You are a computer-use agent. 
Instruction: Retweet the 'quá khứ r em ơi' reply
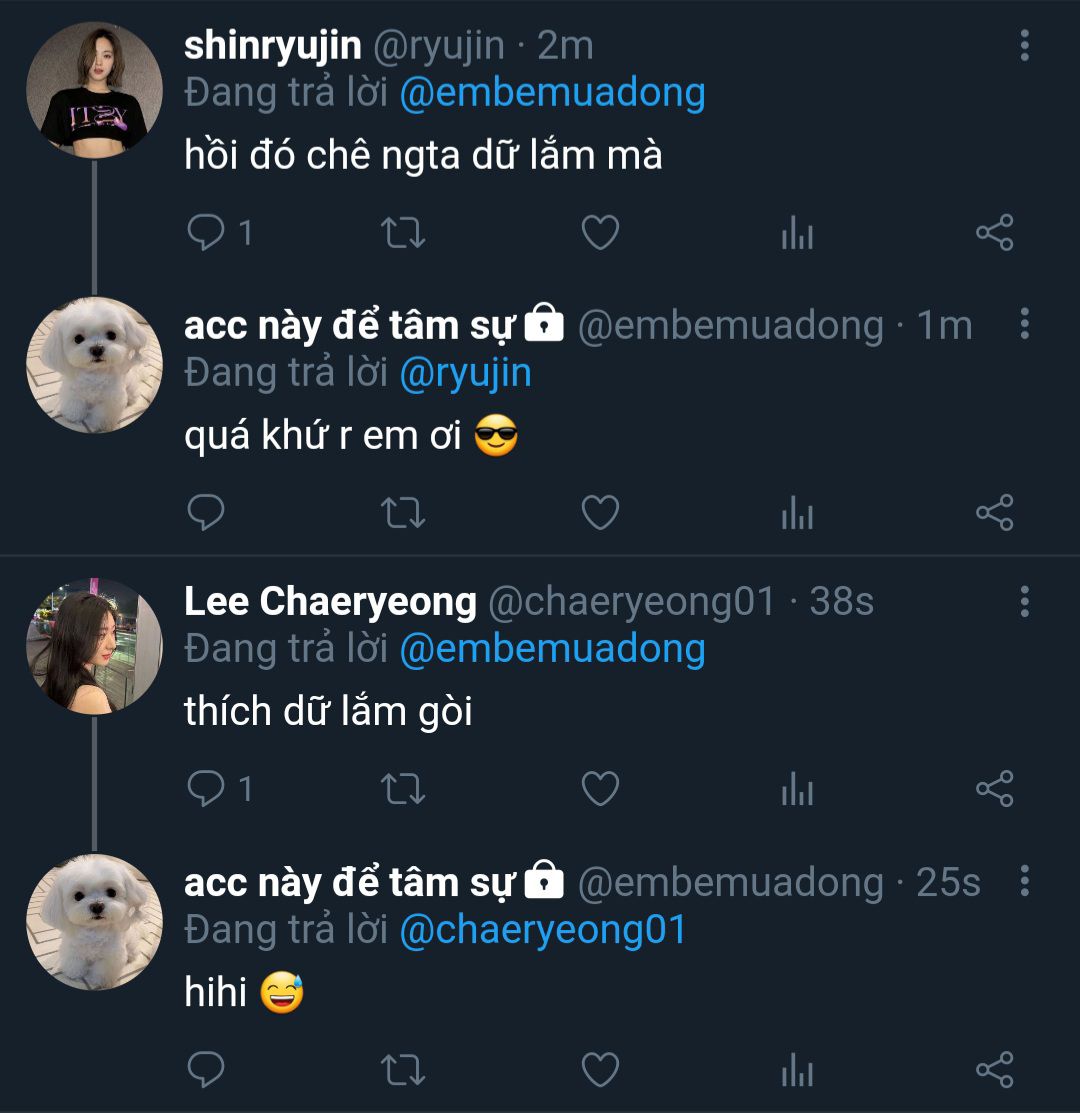(x=404, y=512)
